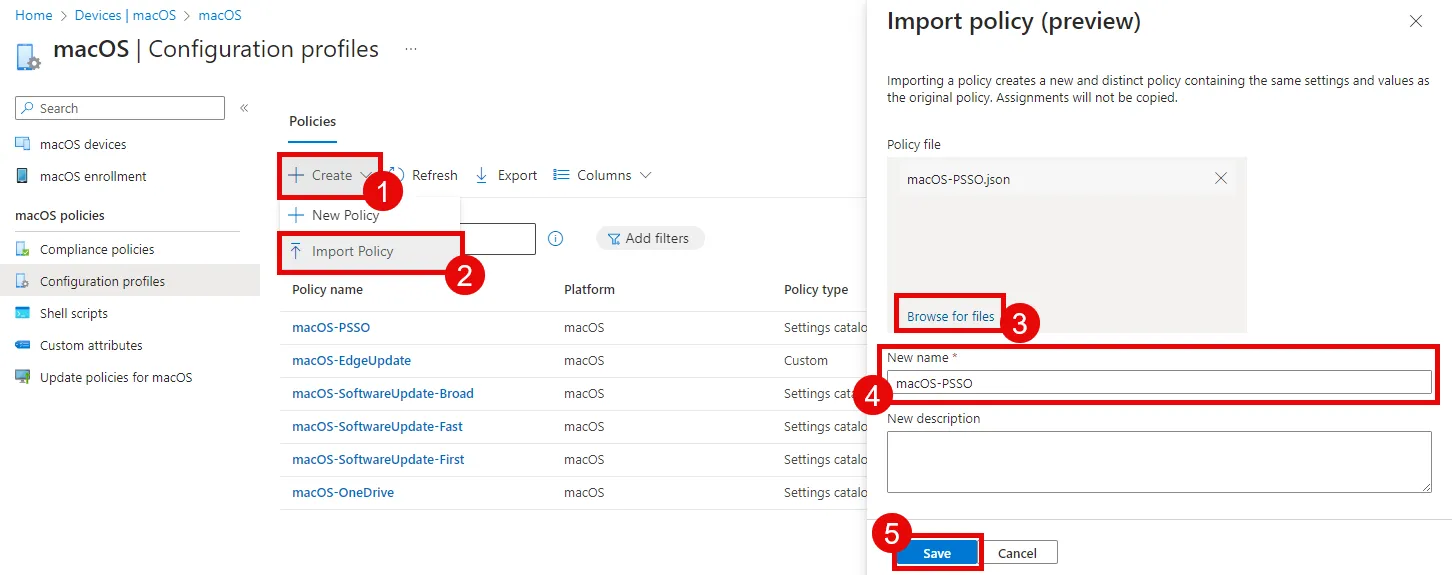
Task: Open the Columns dropdown chevron
Action: coord(645,175)
